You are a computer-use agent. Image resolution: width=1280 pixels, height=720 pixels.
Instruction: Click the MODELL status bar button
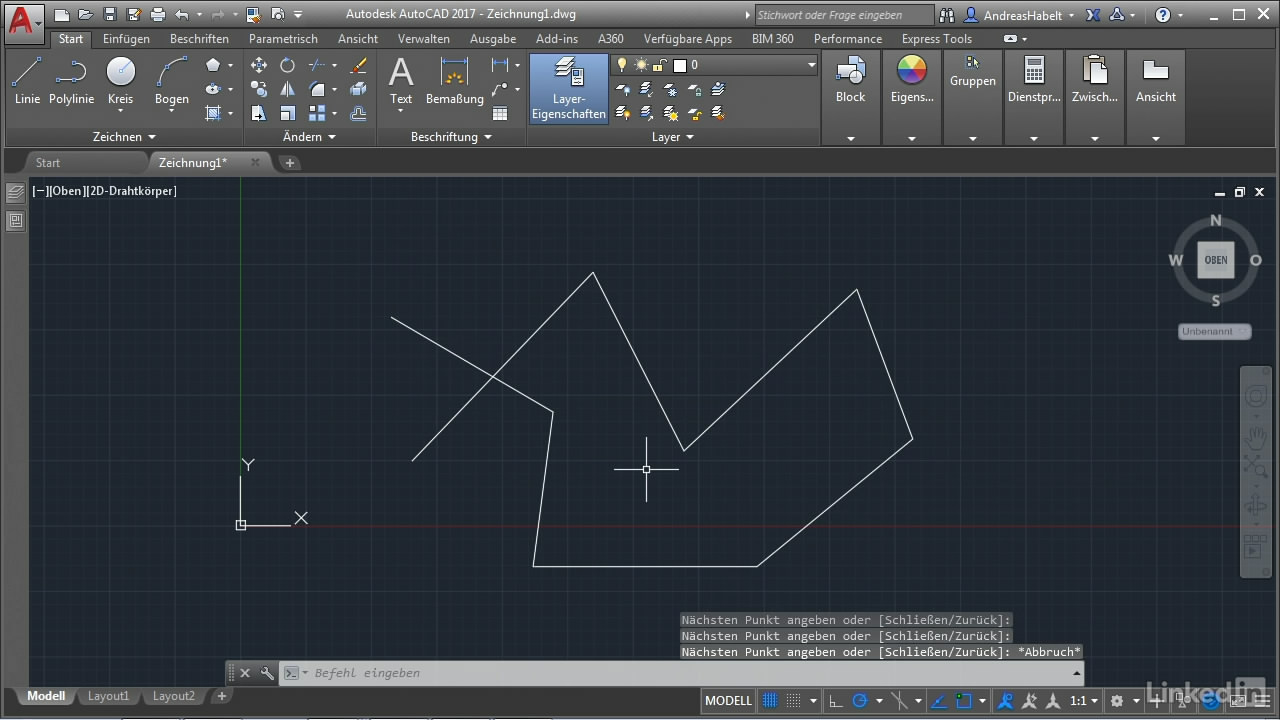(728, 701)
